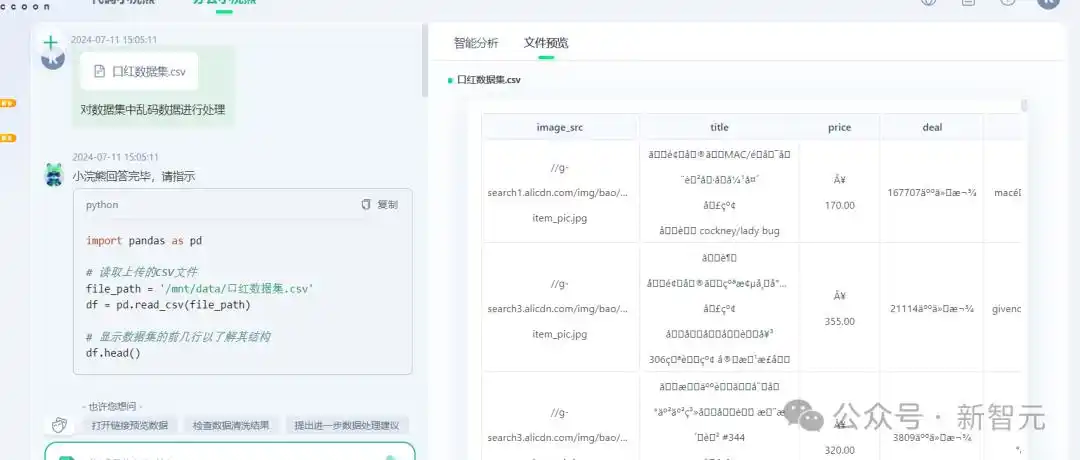Click the document icon in top bar

(968, 3)
